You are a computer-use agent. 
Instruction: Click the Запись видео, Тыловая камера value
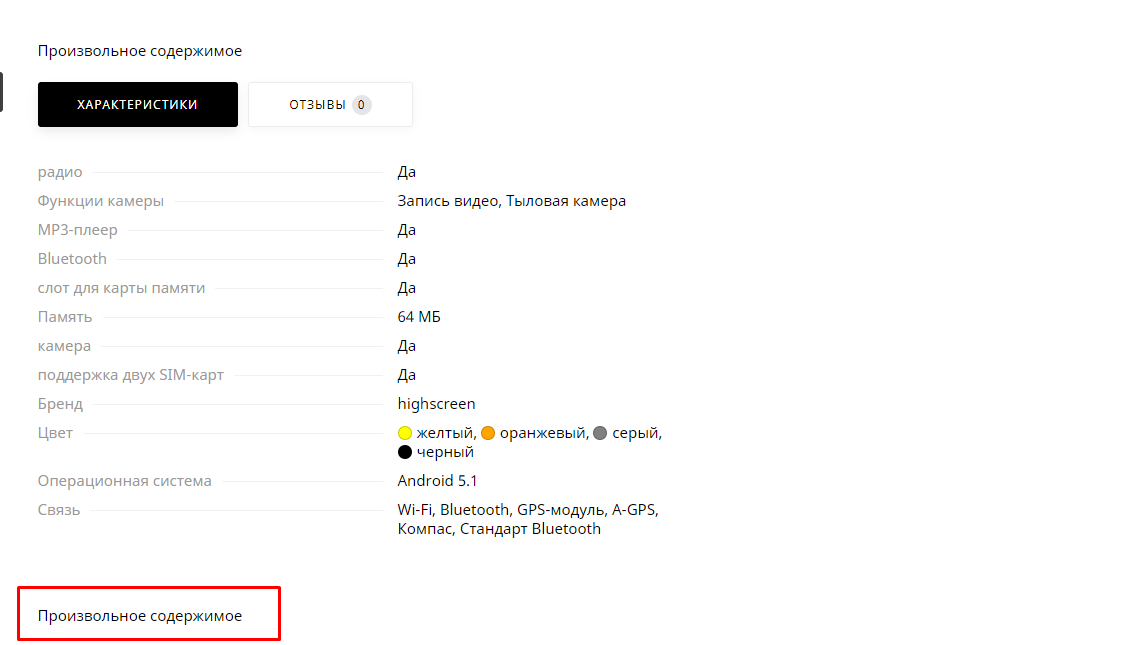[511, 201]
